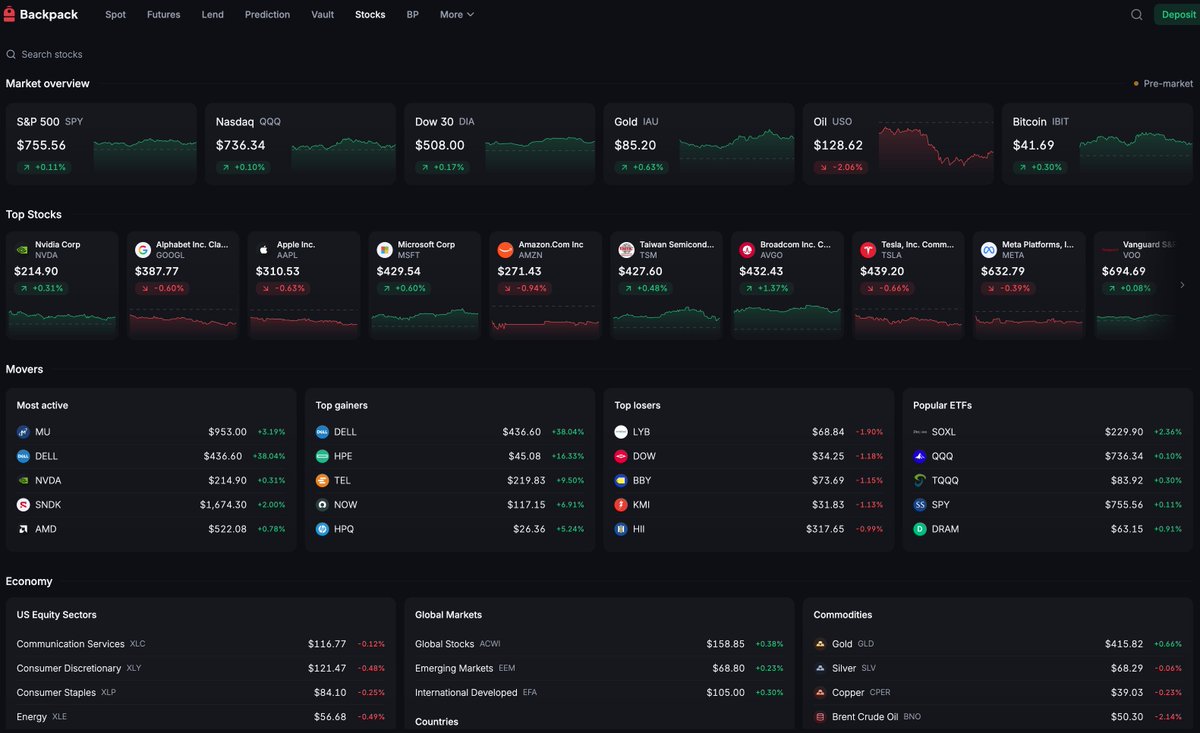Click the TQQQ icon in Popular ETFs

tap(920, 480)
